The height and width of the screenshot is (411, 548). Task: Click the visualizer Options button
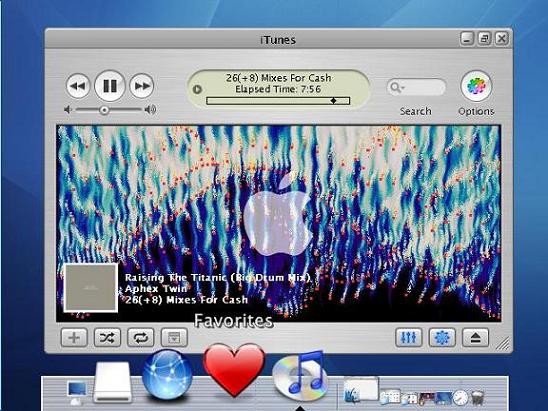point(476,86)
